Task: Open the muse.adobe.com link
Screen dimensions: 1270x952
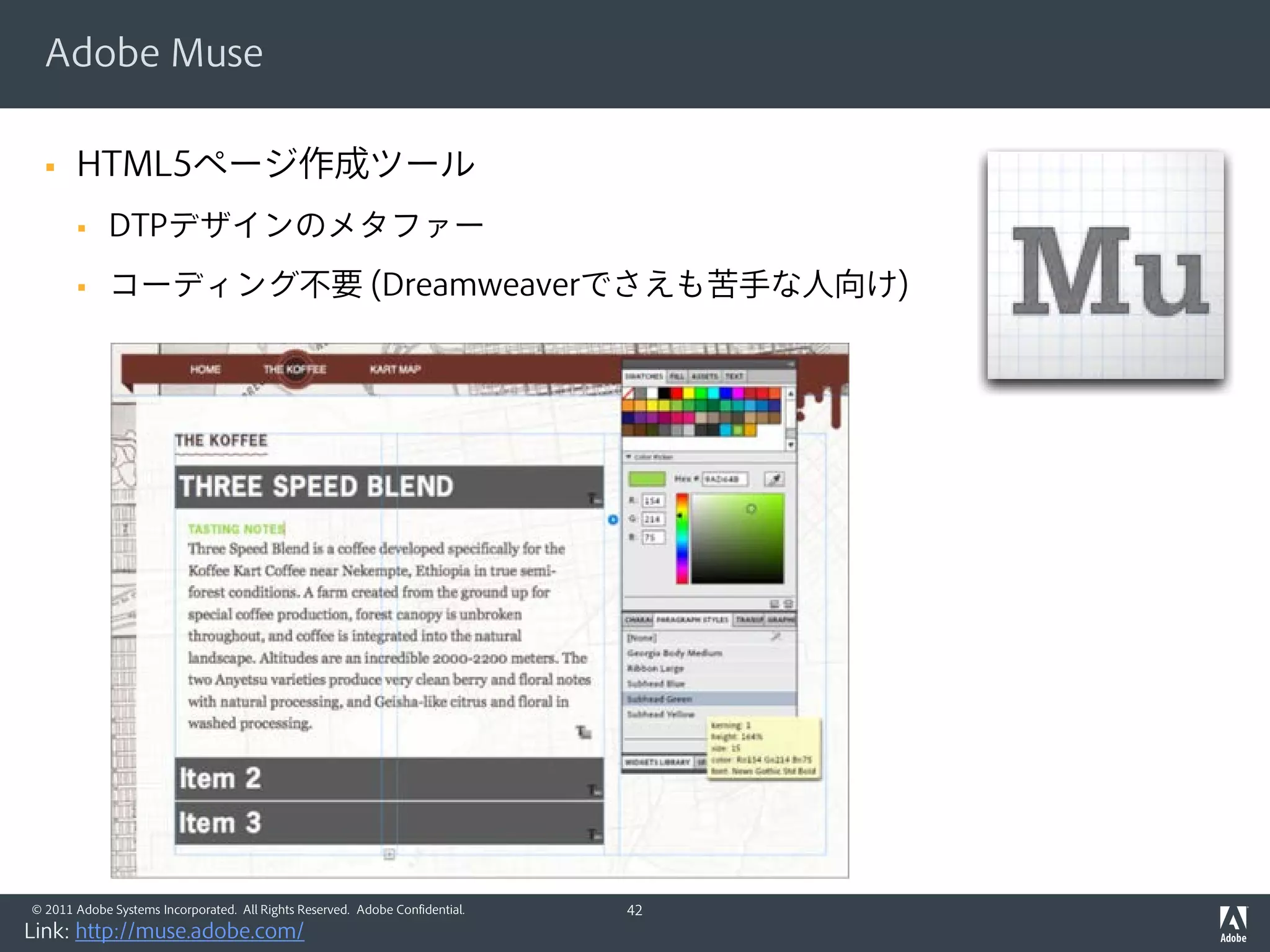Action: (190, 931)
